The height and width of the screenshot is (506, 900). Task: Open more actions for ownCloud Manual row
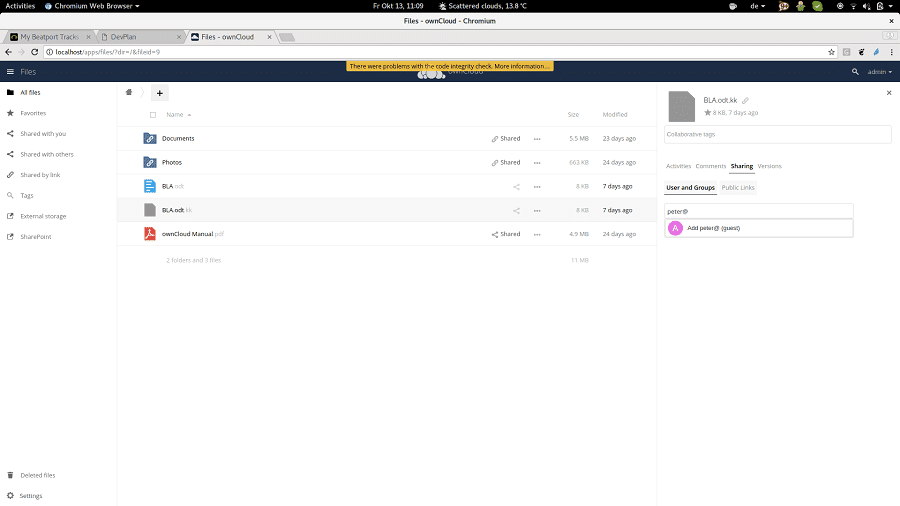click(537, 235)
